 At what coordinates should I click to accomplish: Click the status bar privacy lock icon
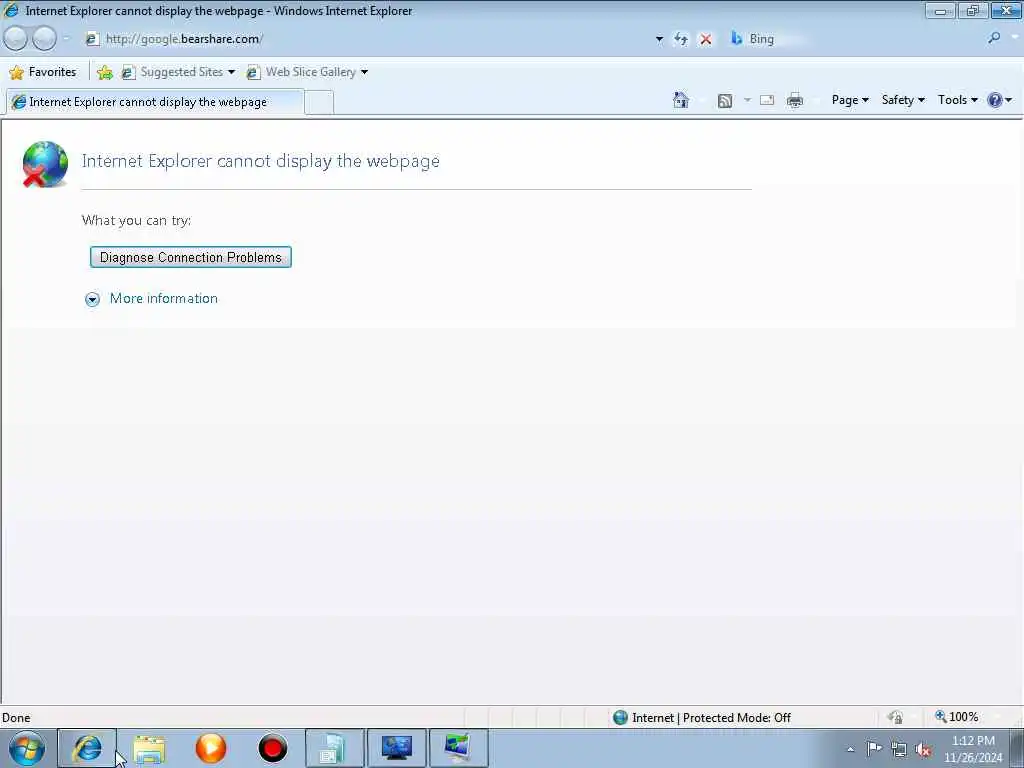[895, 717]
